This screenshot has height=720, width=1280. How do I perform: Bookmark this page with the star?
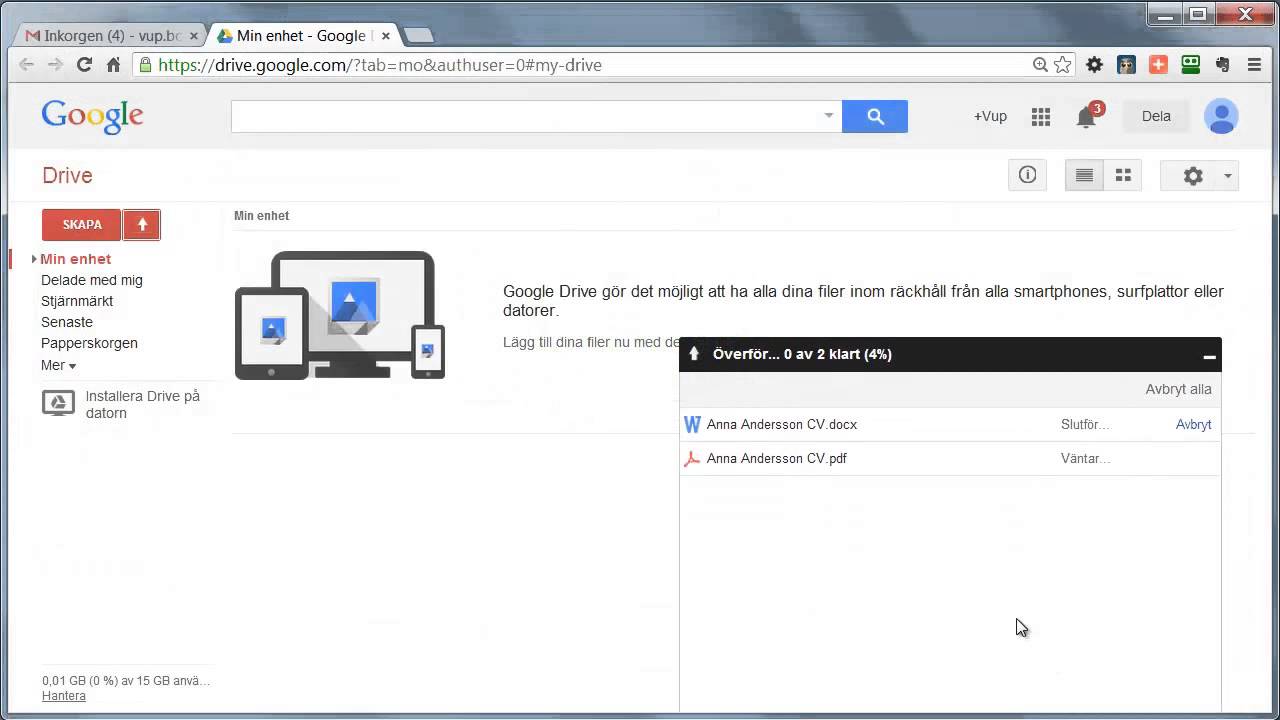click(1062, 65)
